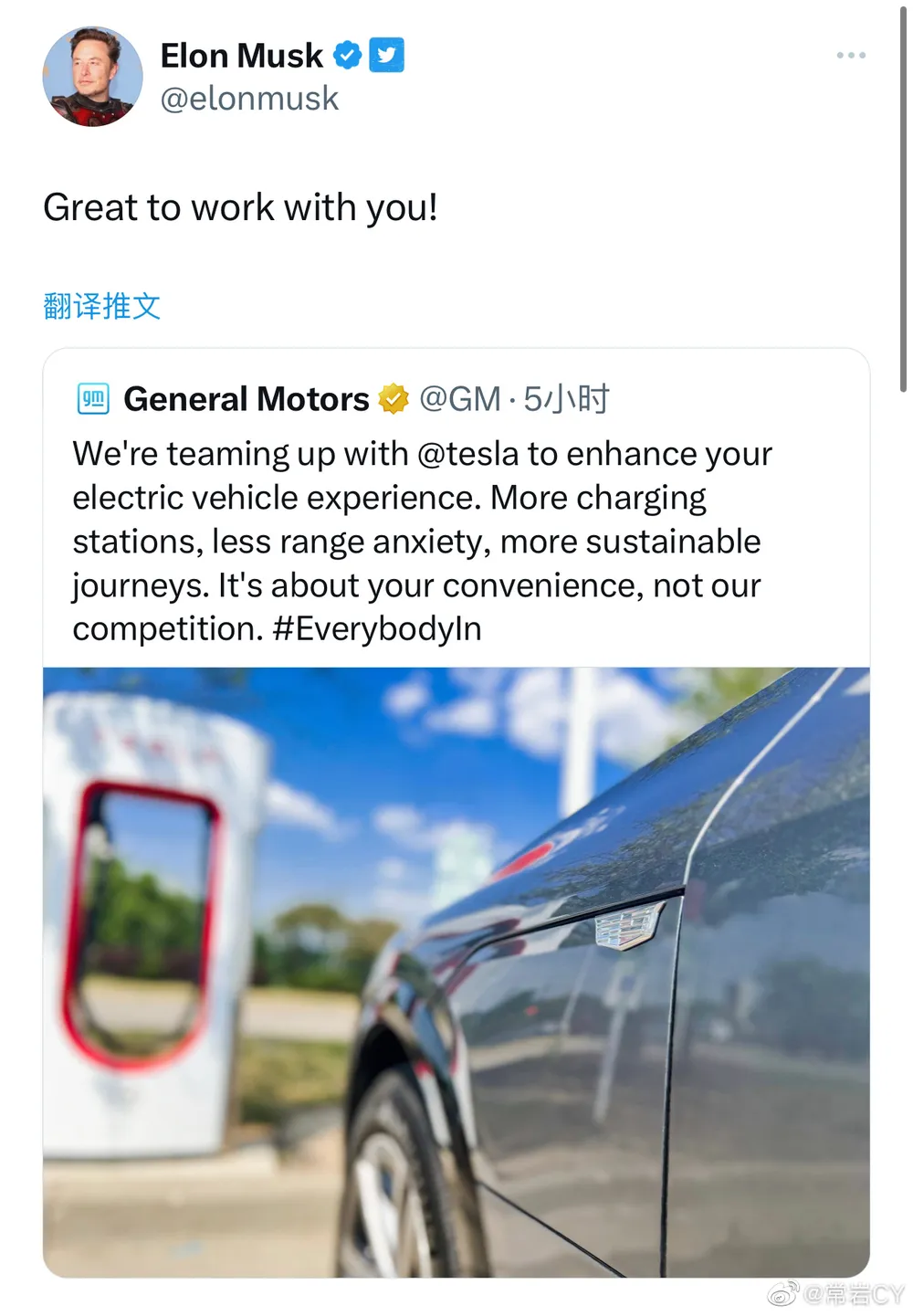Click the General Motors logo avatar
The width and height of the screenshot is (913, 1316).
pos(93,399)
